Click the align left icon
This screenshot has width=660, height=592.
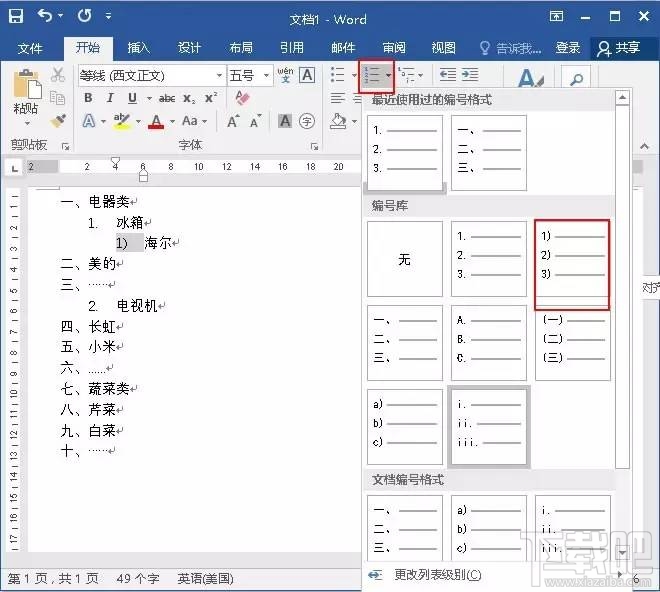coord(338,99)
